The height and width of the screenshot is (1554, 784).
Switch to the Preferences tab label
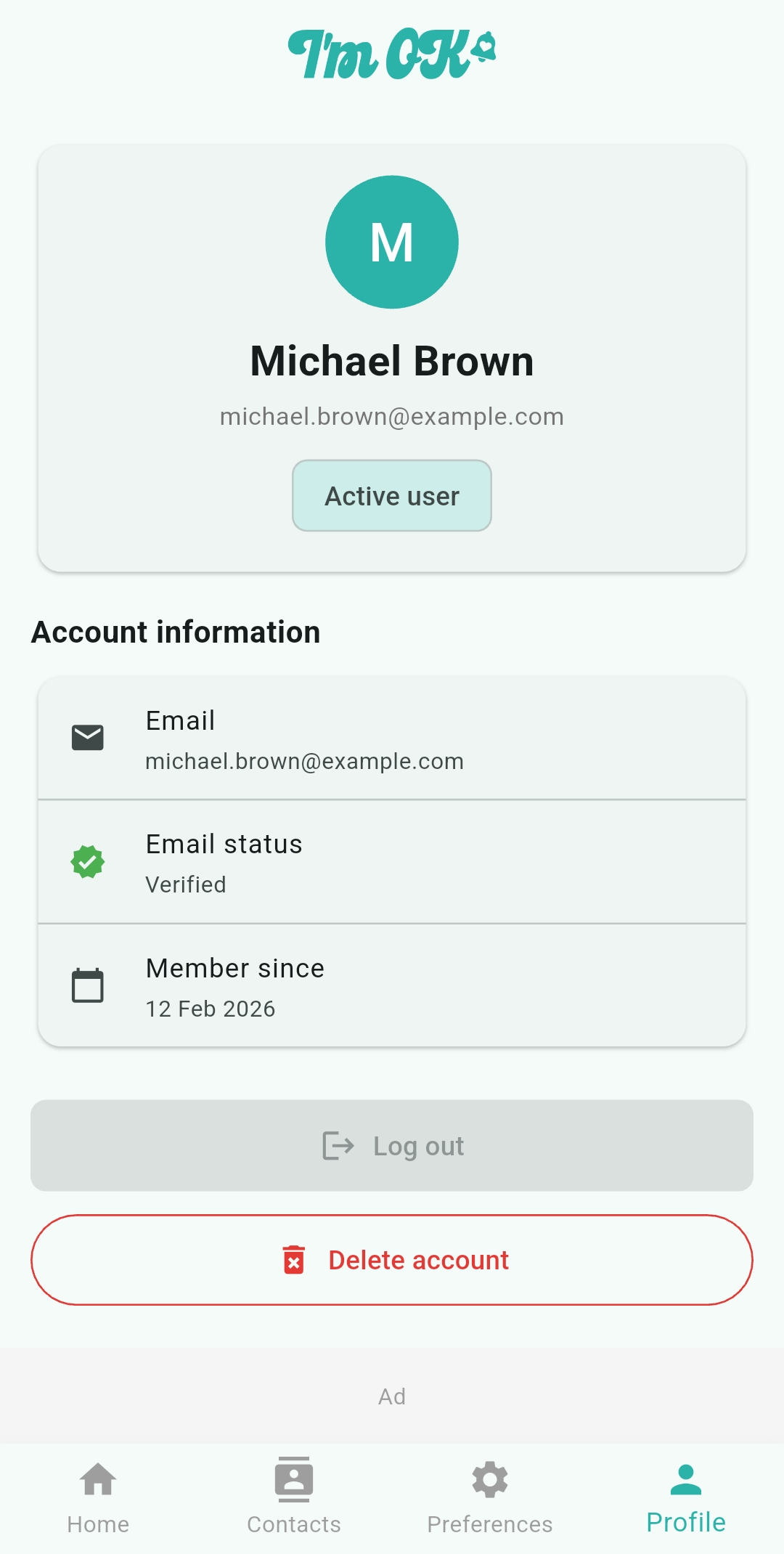point(490,1524)
